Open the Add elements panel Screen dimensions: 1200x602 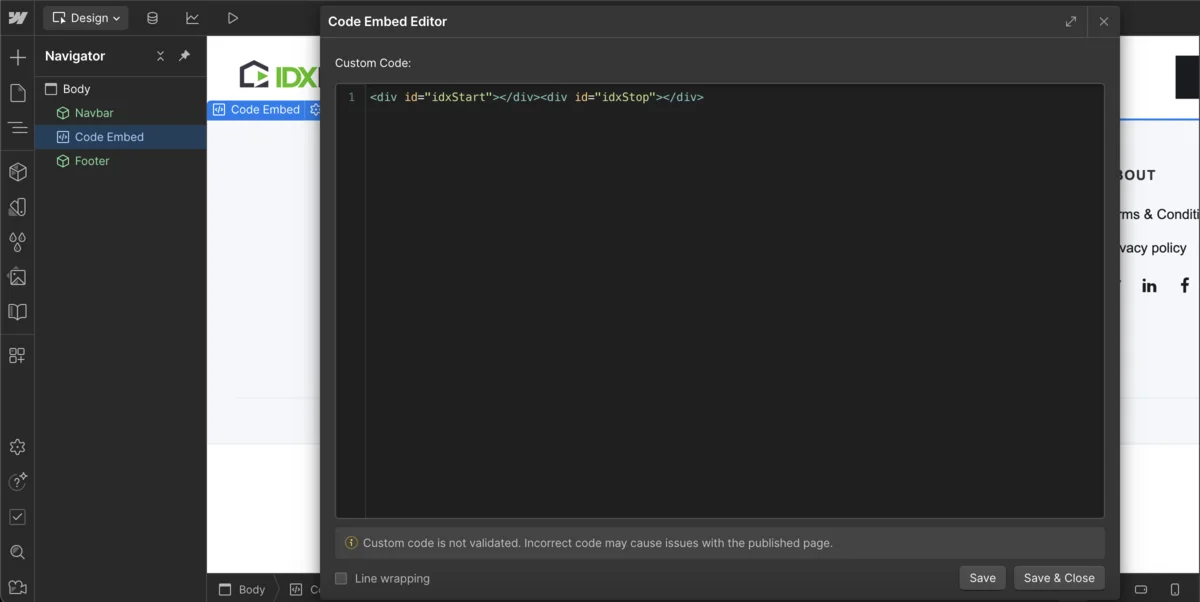click(x=17, y=57)
